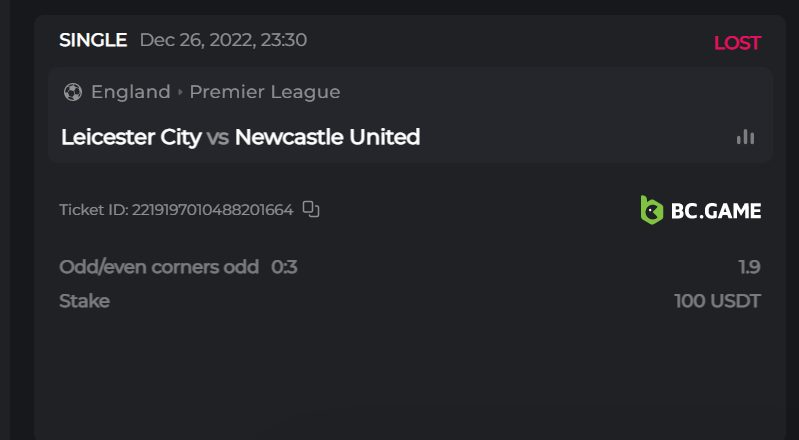Click the Stake label
799x440 pixels.
84,301
